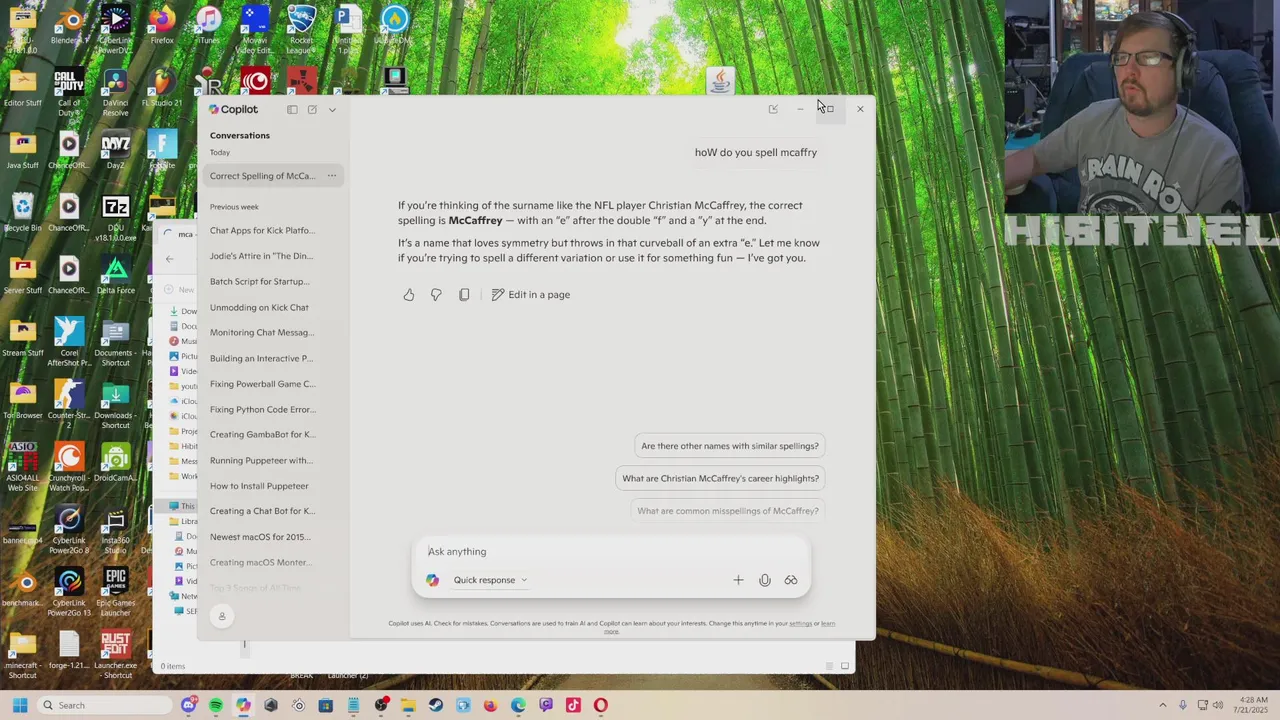Viewport: 1280px width, 720px height.
Task: Open the settings link in disclaimer
Action: 800,623
